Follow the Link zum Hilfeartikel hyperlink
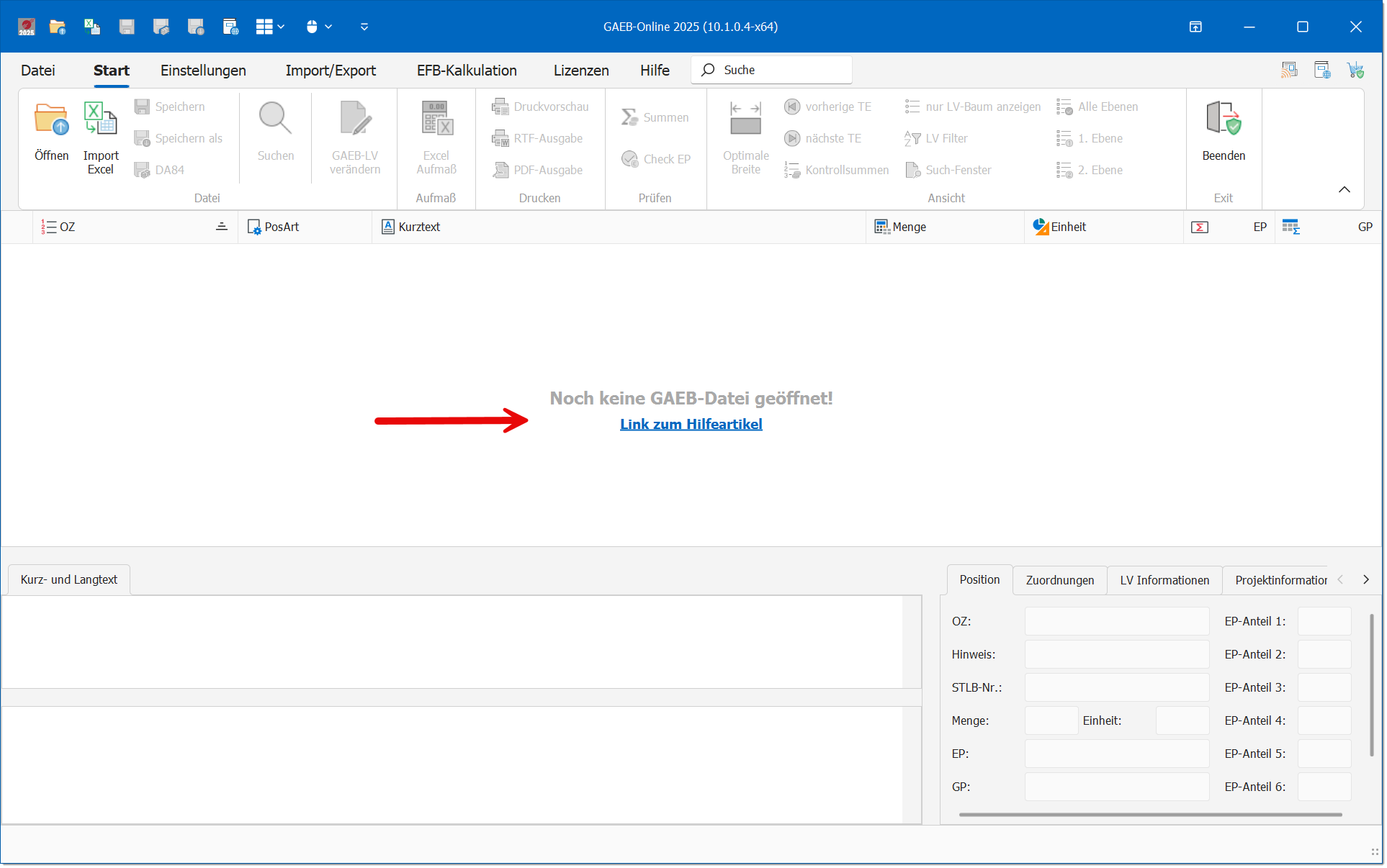The height and width of the screenshot is (868, 1387). click(691, 424)
